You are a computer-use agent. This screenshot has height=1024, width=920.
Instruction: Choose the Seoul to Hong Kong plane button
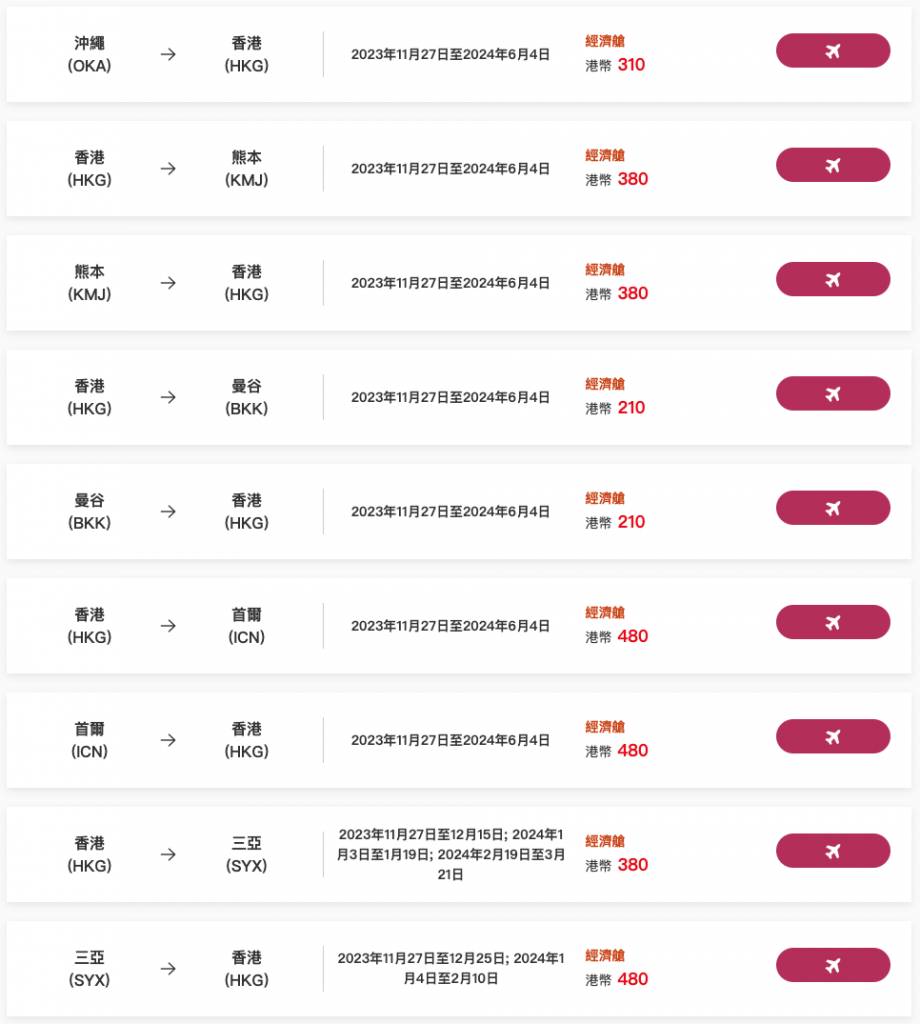coord(832,737)
